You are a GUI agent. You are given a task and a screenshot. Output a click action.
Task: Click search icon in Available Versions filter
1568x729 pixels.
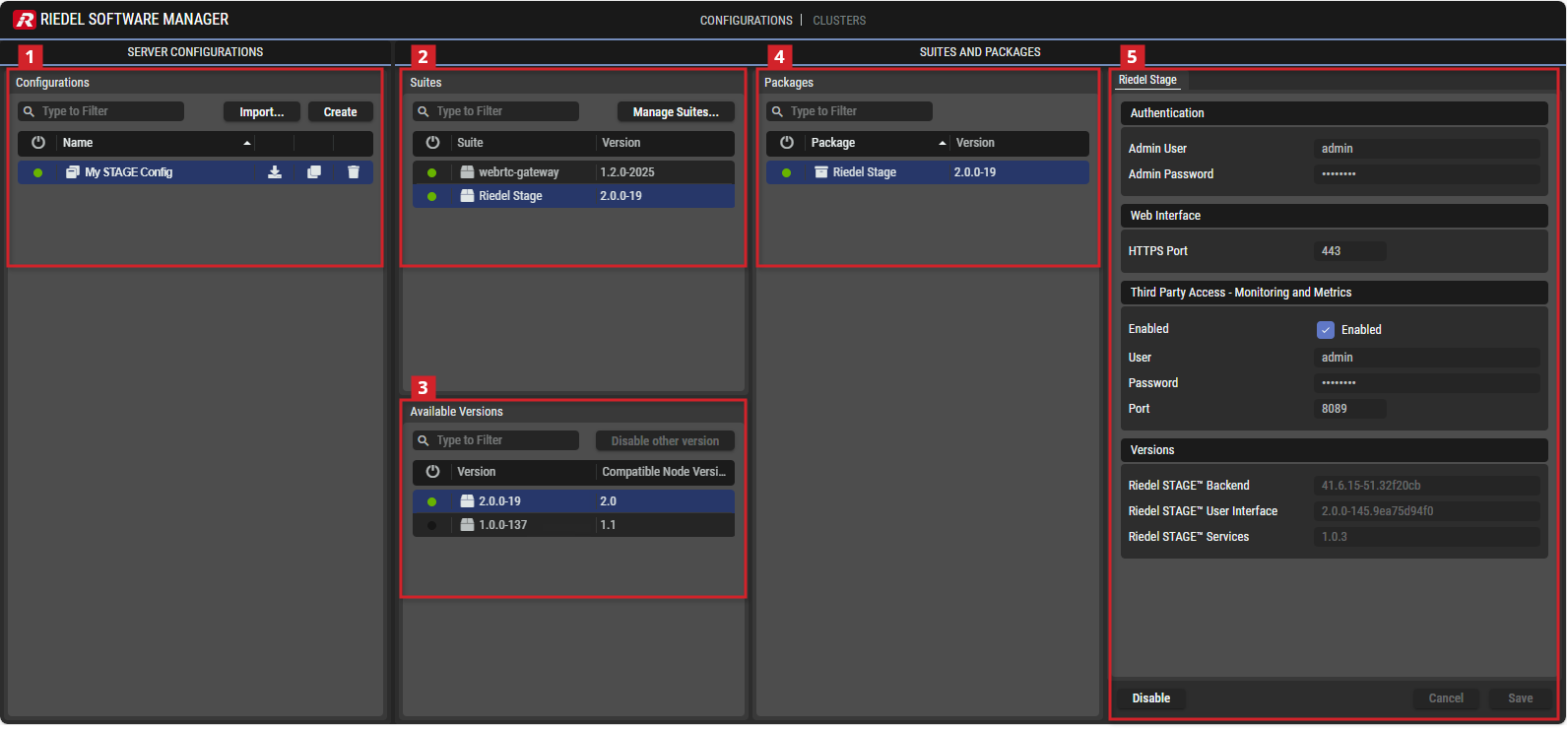(424, 440)
